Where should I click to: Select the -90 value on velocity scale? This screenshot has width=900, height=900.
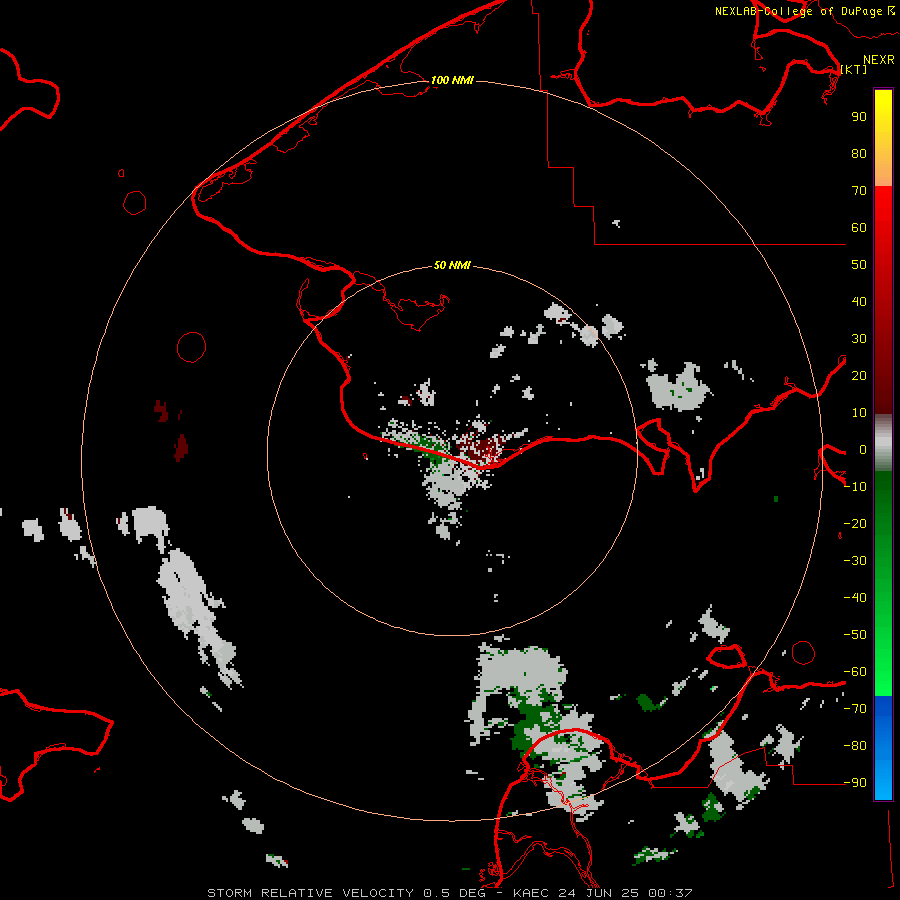pos(855,783)
